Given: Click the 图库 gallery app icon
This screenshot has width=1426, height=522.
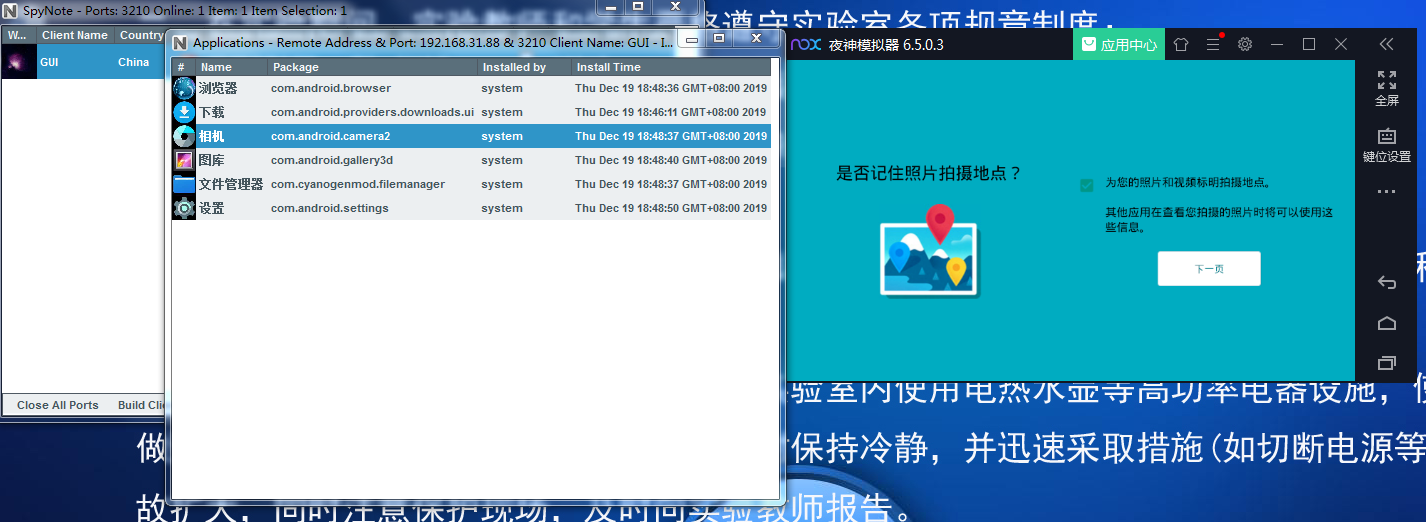Looking at the screenshot, I should (x=184, y=160).
